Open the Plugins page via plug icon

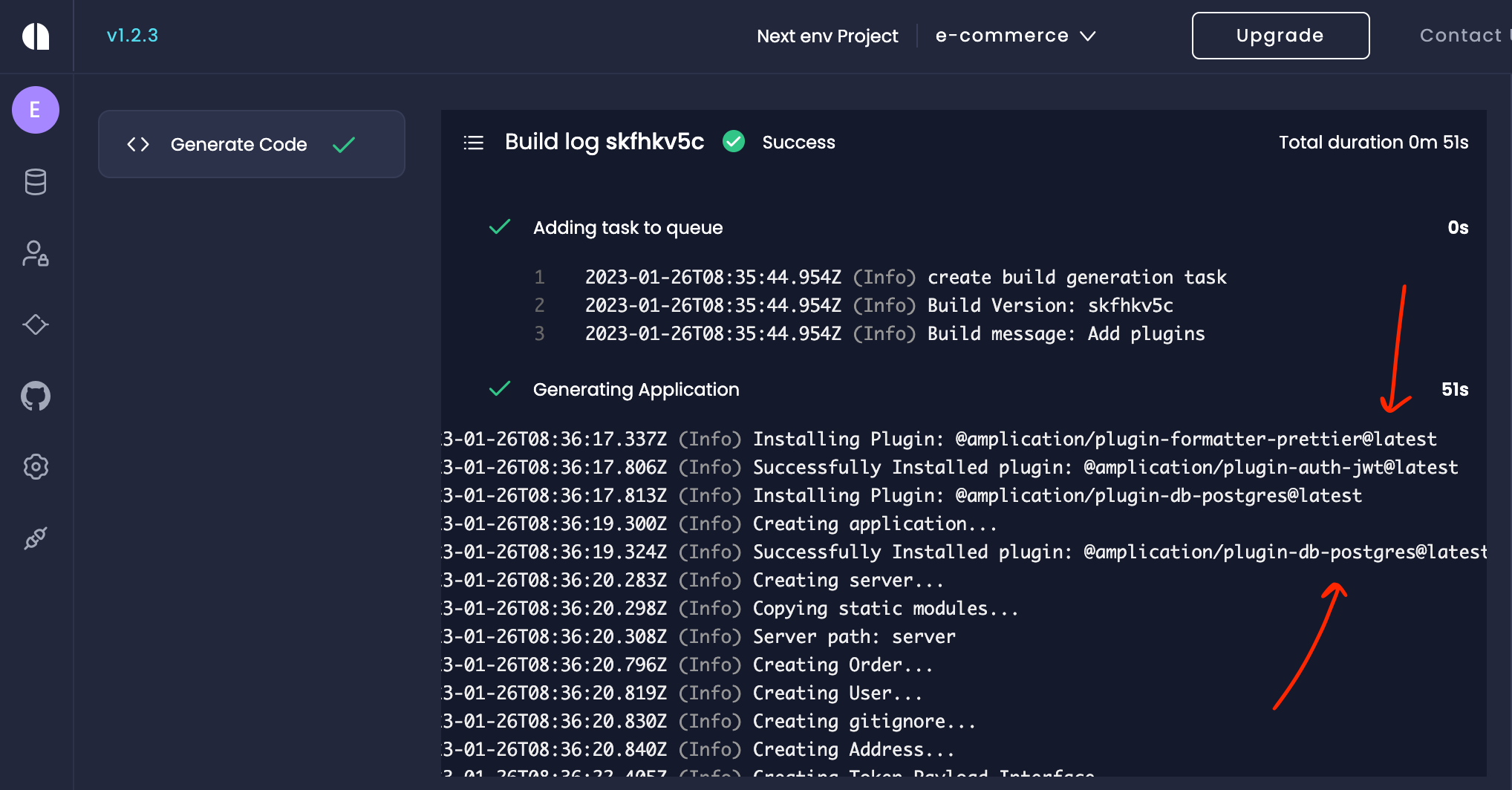tap(35, 538)
